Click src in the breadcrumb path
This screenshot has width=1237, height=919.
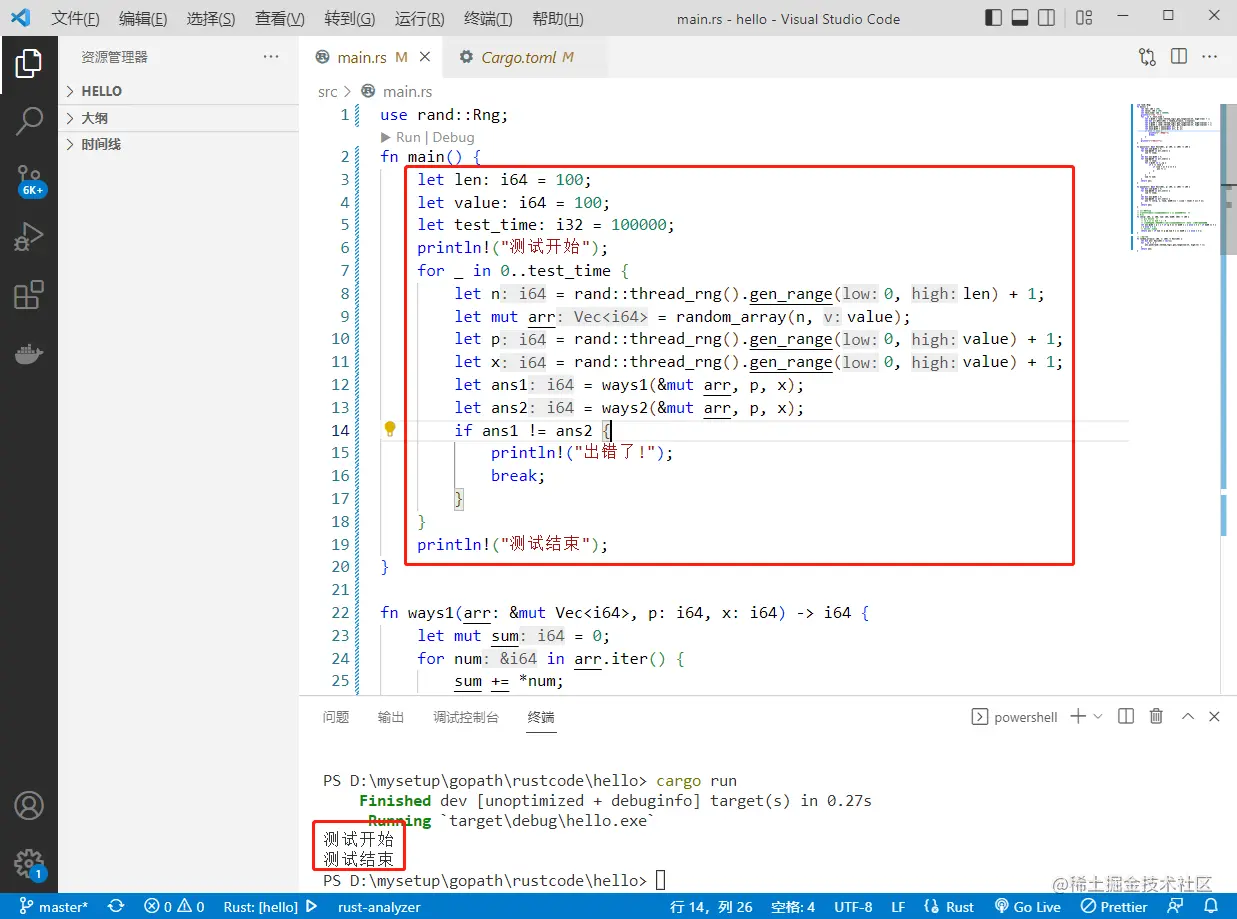click(x=328, y=91)
